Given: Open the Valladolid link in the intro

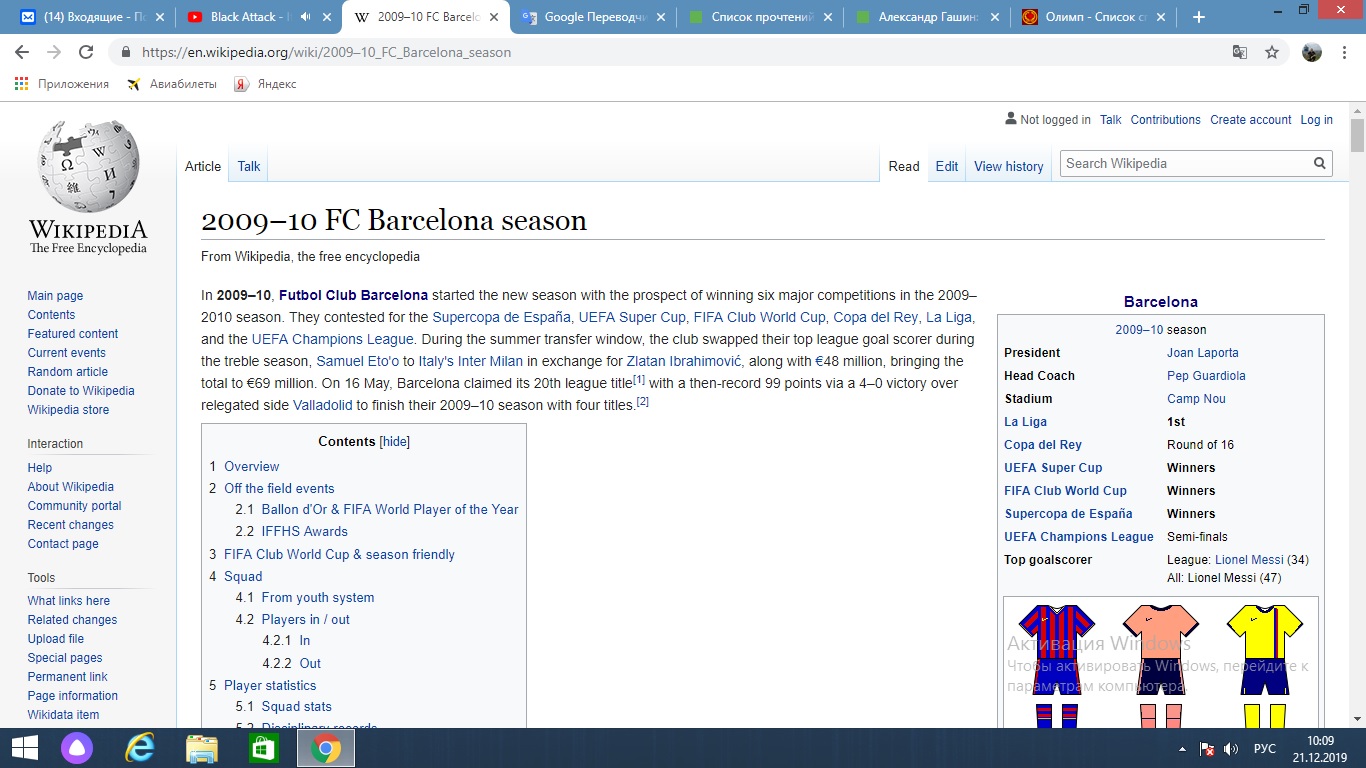Looking at the screenshot, I should (x=323, y=405).
